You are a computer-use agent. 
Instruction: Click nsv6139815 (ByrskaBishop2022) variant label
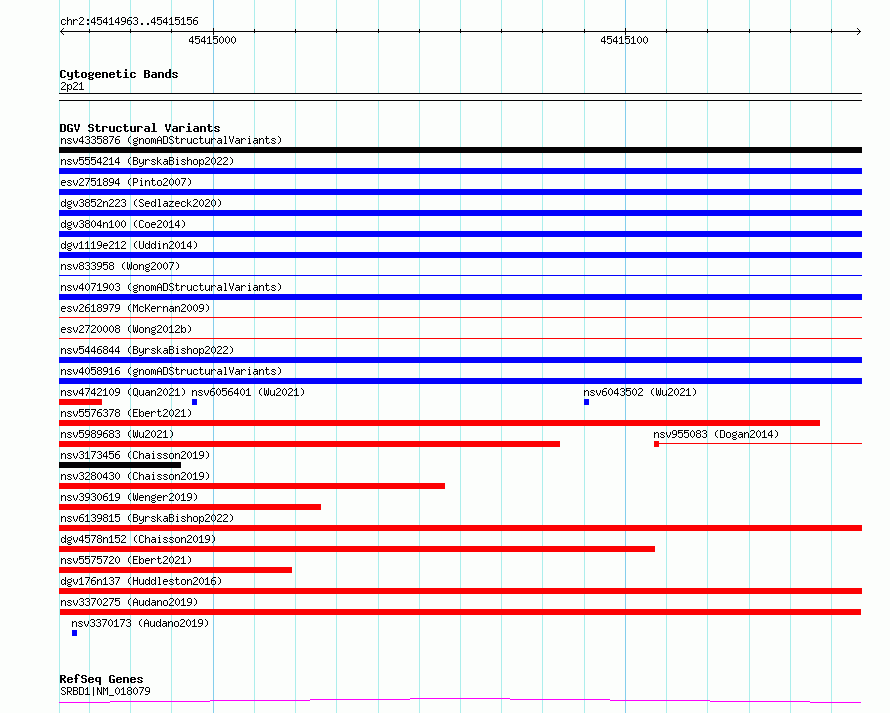(x=147, y=518)
